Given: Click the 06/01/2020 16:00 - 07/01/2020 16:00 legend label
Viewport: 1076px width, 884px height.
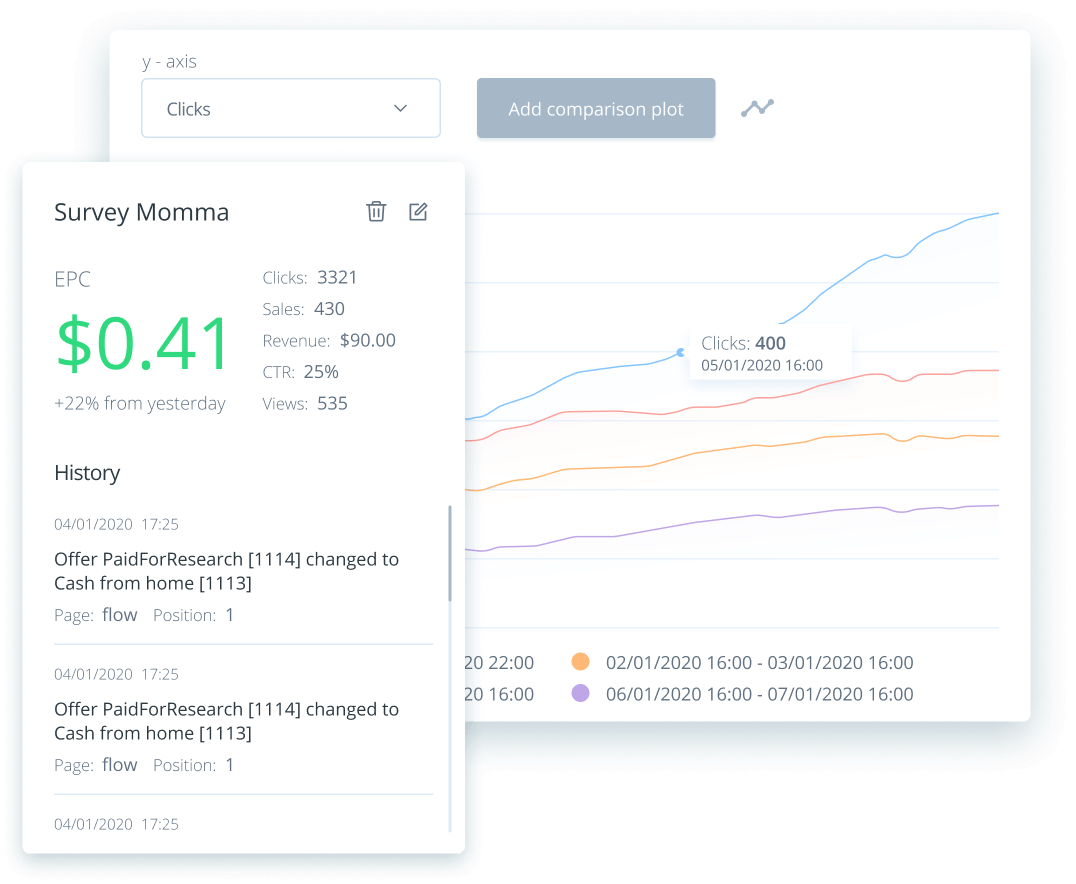Looking at the screenshot, I should [x=760, y=694].
